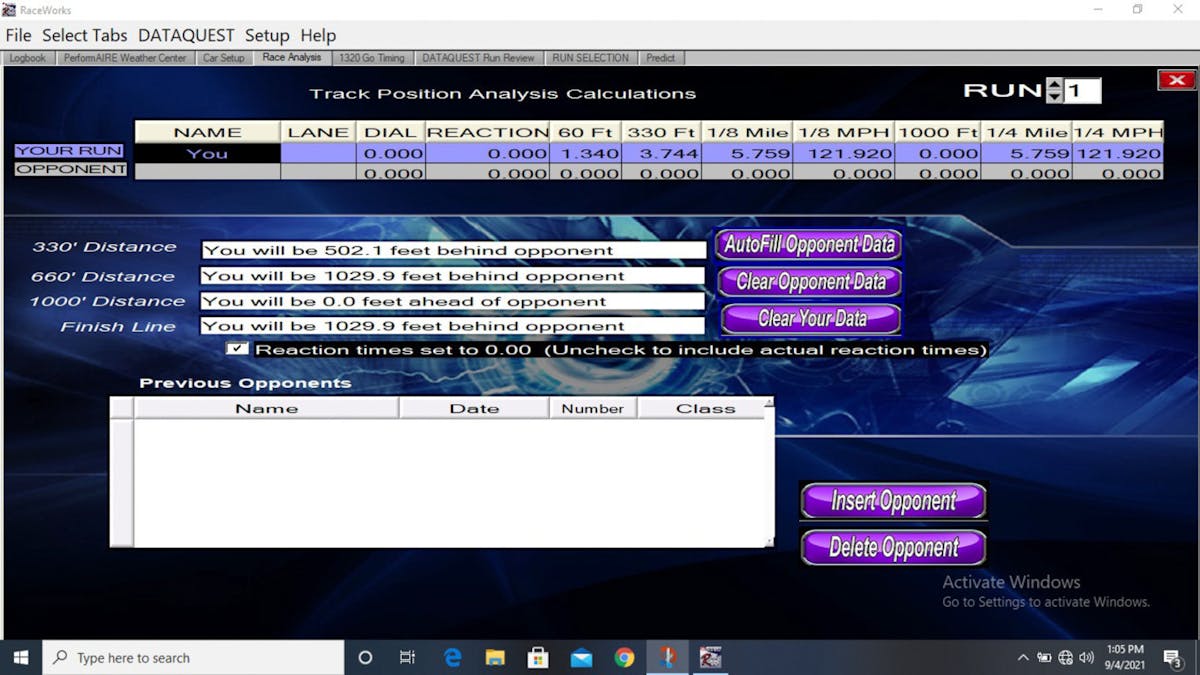Click the AutoFill Opponent Data button

click(x=809, y=245)
